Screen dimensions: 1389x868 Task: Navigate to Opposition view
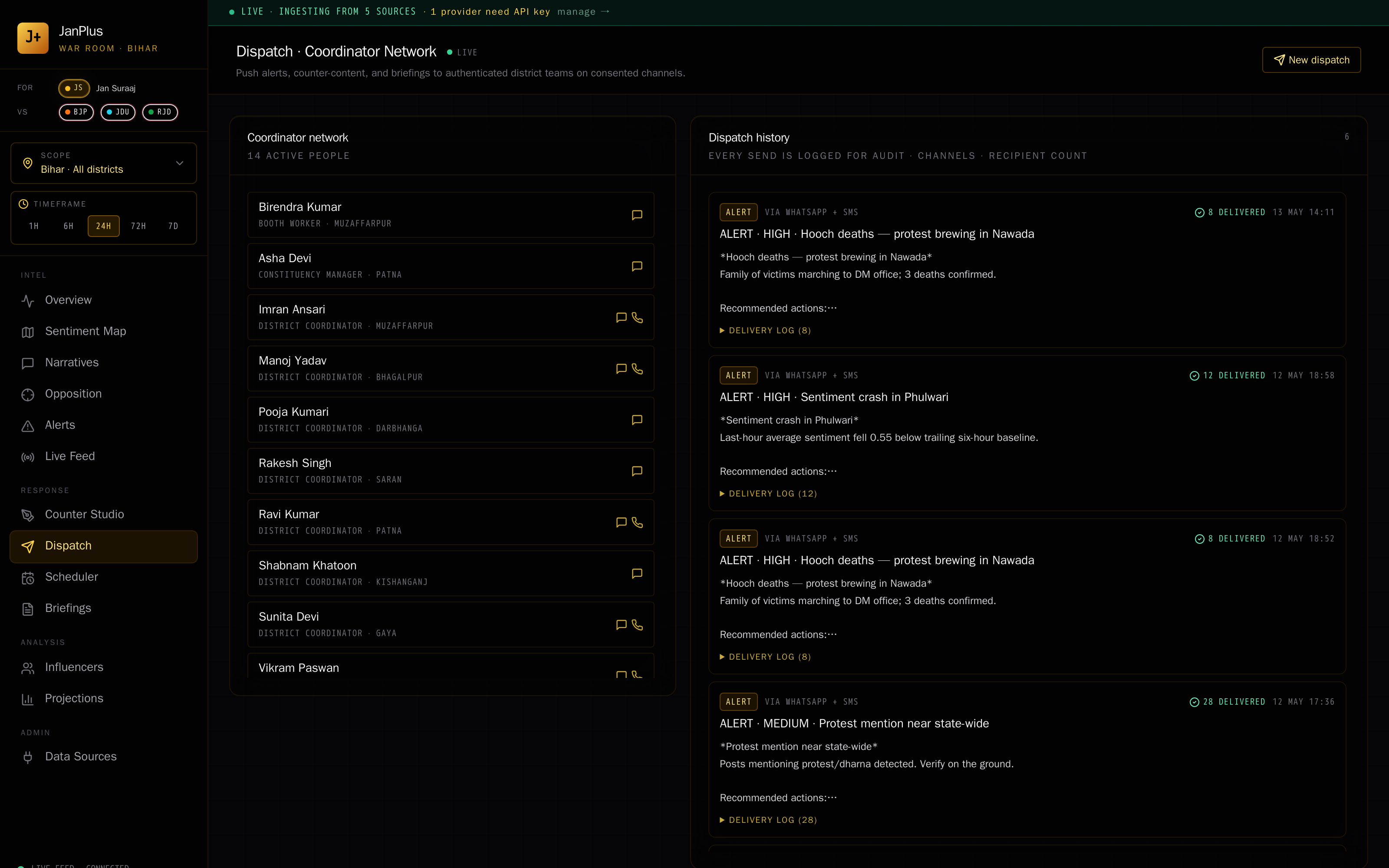coord(103,394)
